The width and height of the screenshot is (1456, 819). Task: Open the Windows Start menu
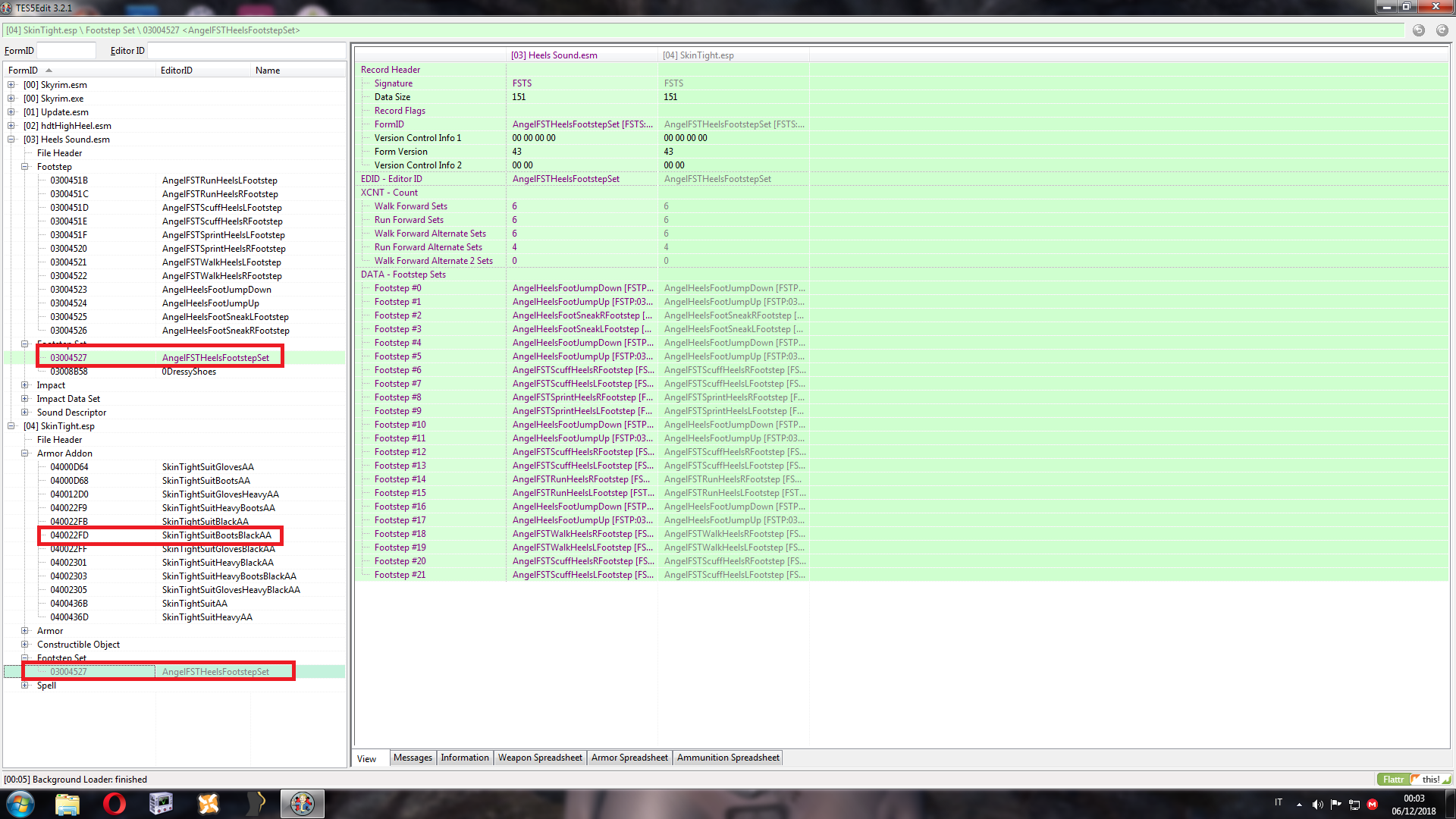coord(20,804)
